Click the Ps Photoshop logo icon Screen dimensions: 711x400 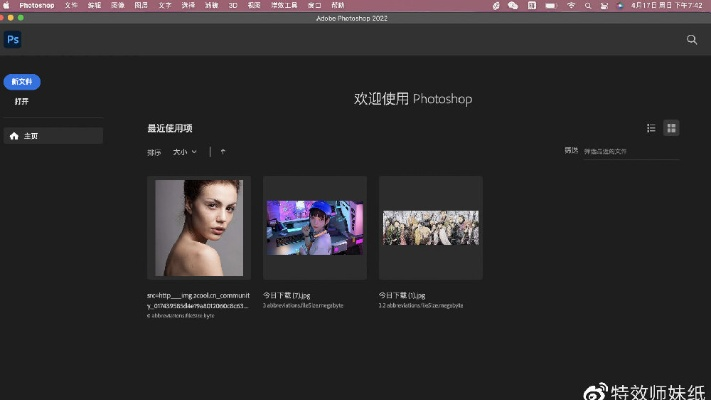13,39
